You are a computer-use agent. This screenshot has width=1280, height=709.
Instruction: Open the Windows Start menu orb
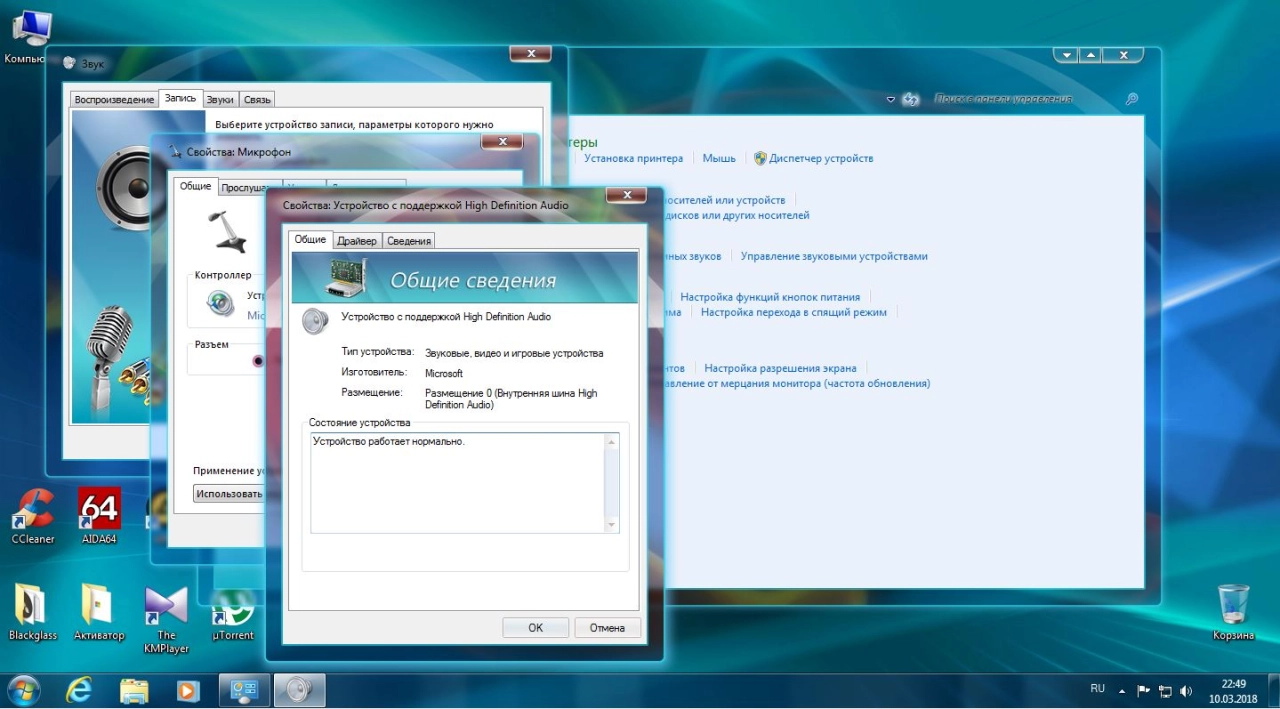23,690
